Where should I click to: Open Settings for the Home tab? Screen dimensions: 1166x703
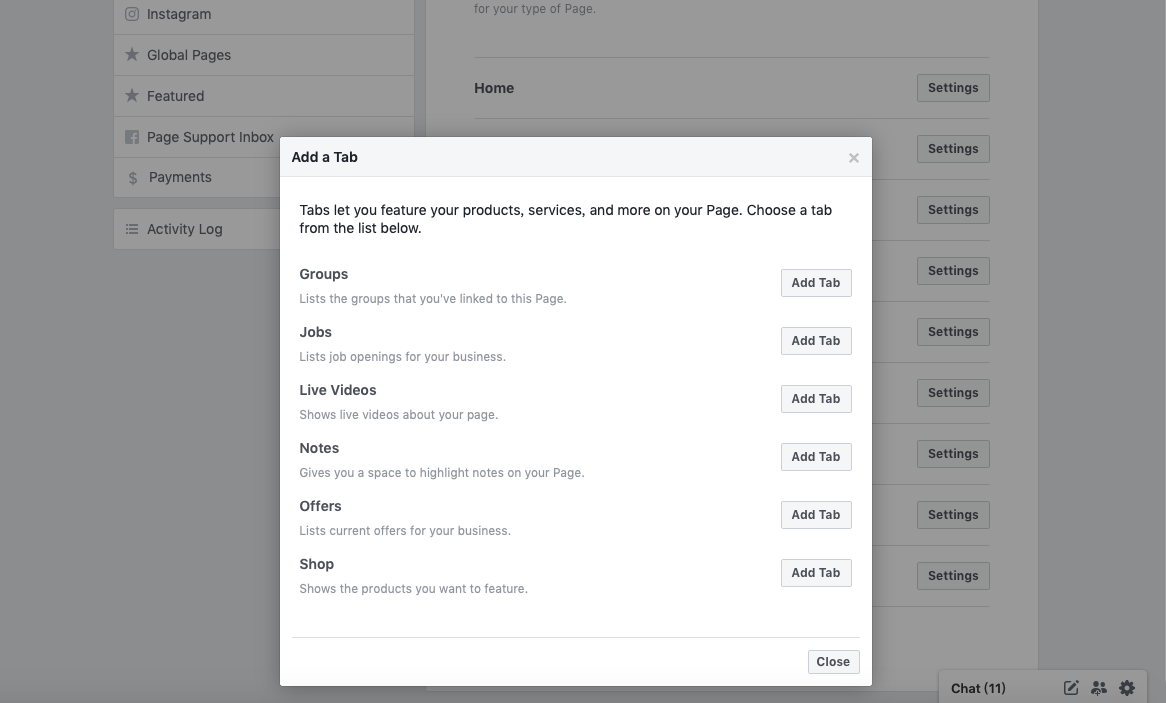click(x=953, y=88)
